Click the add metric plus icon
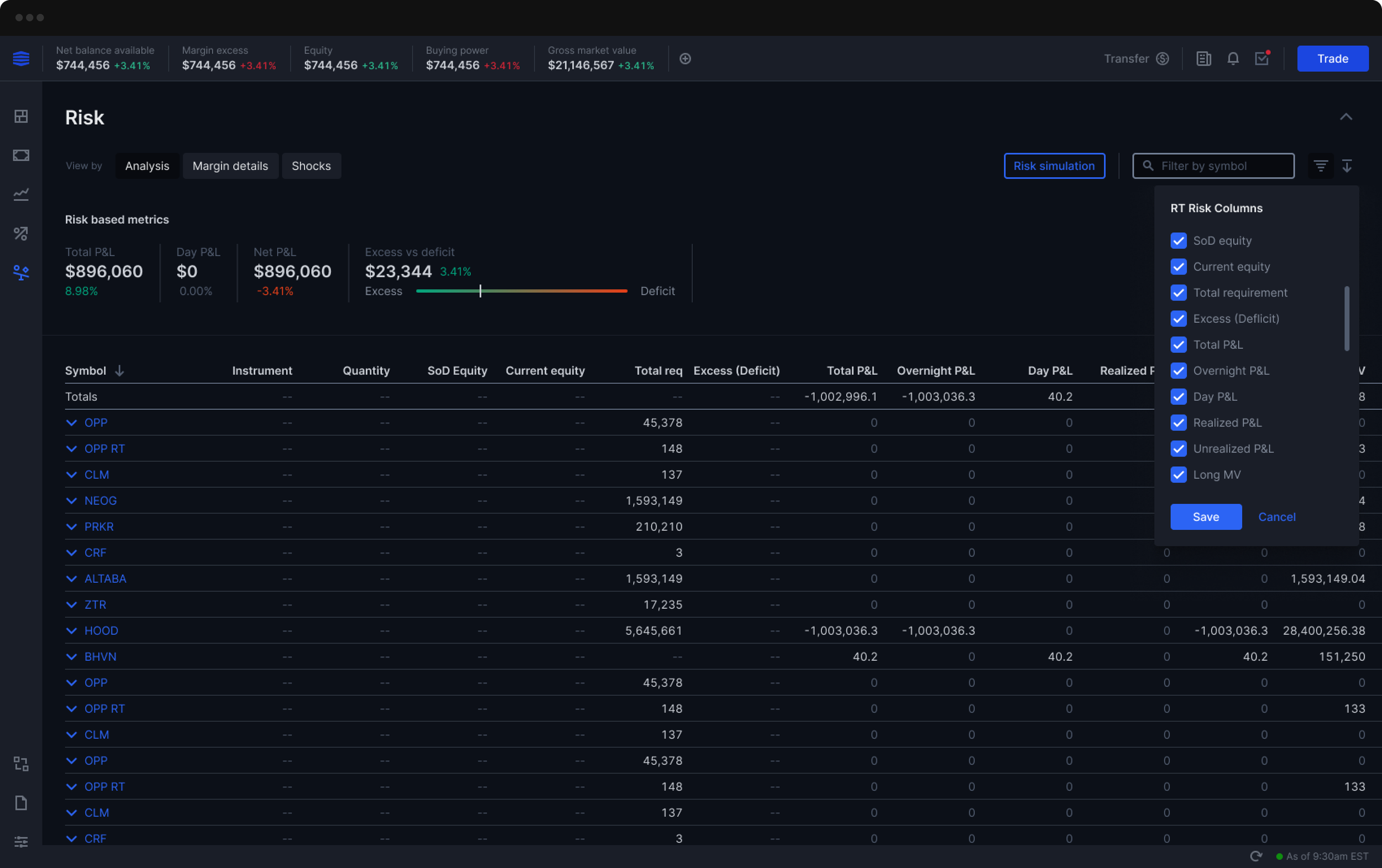This screenshot has height=868, width=1382. coord(685,59)
